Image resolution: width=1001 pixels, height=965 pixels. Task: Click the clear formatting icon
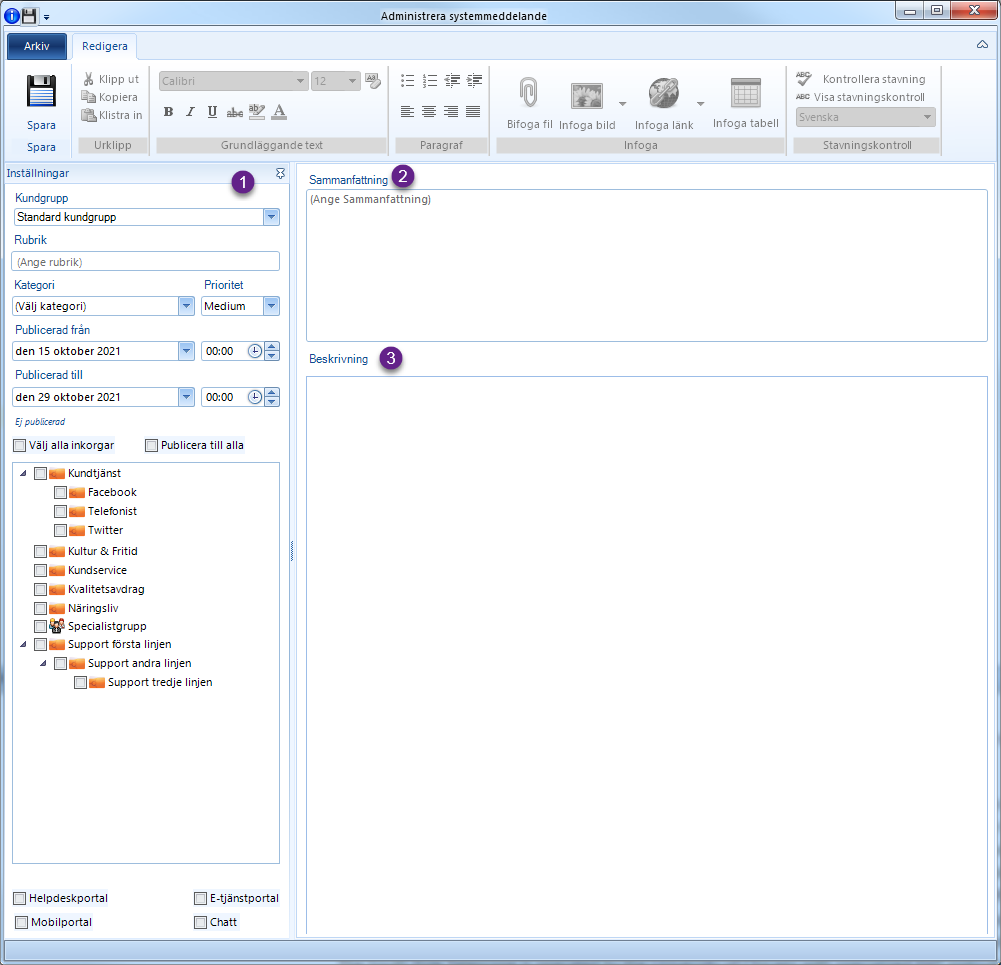click(x=373, y=80)
